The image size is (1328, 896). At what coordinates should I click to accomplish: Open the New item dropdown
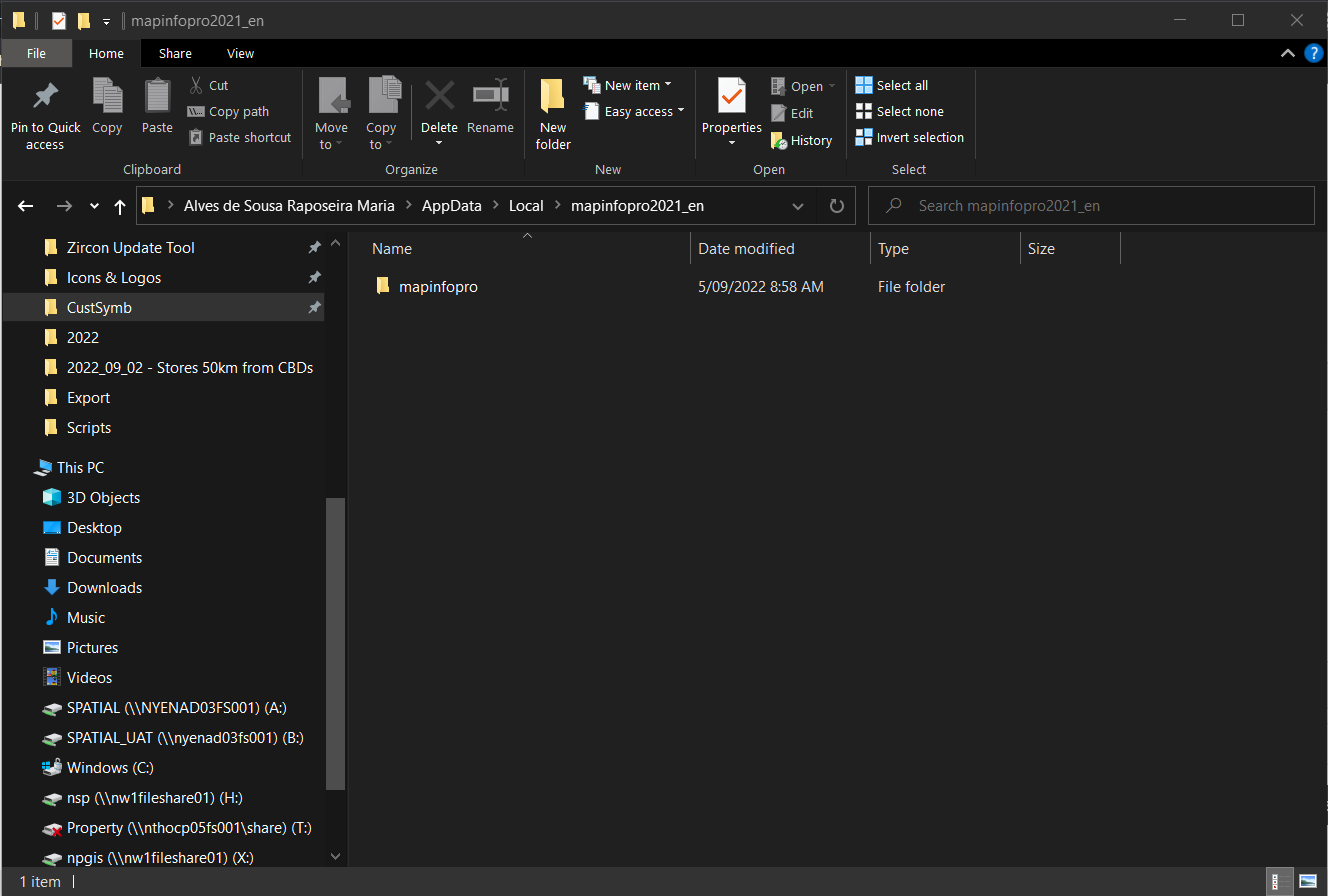coord(628,86)
